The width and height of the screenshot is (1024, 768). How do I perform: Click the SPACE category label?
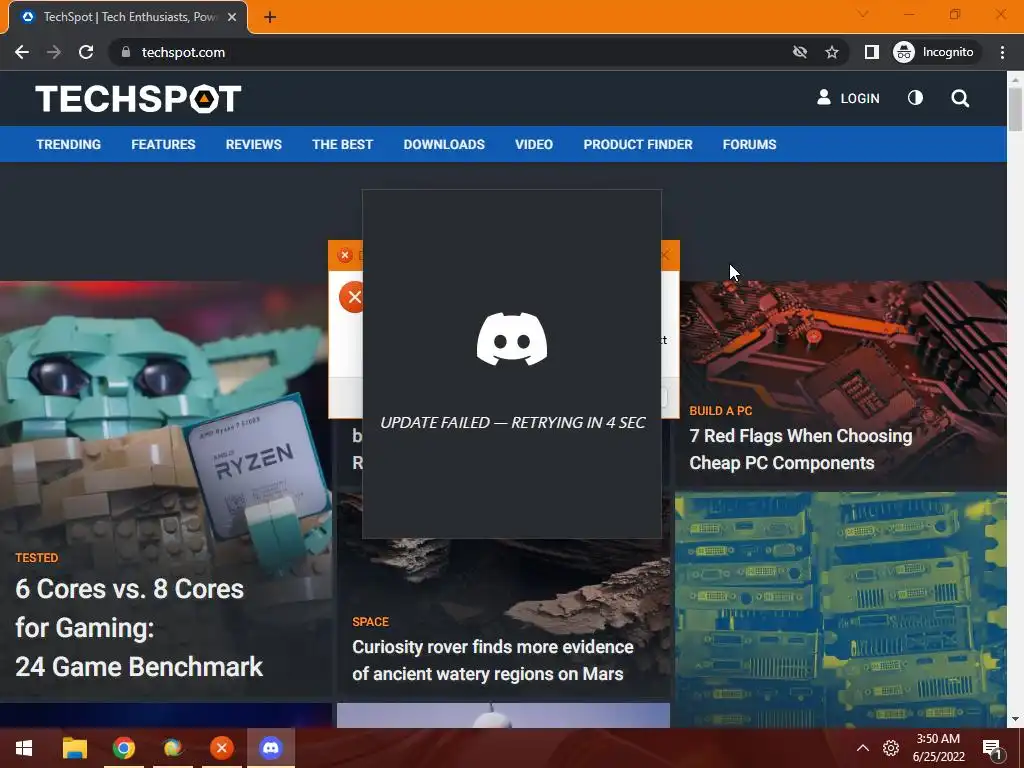pyautogui.click(x=370, y=622)
